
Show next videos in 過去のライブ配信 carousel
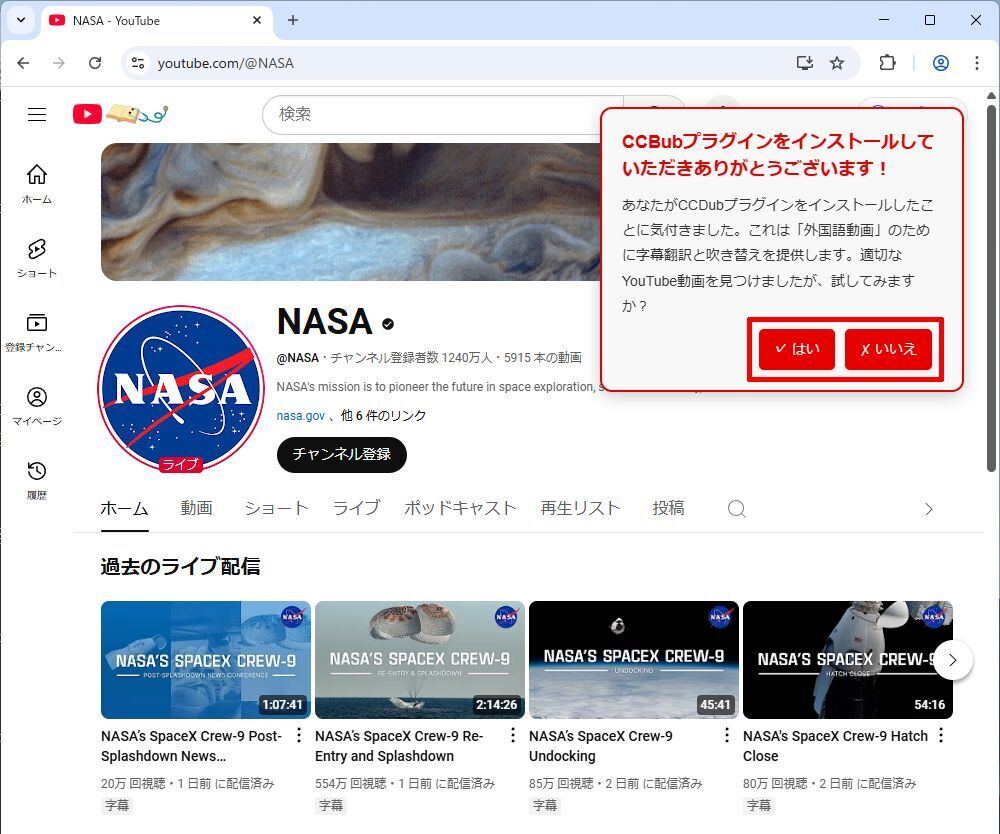click(x=952, y=660)
